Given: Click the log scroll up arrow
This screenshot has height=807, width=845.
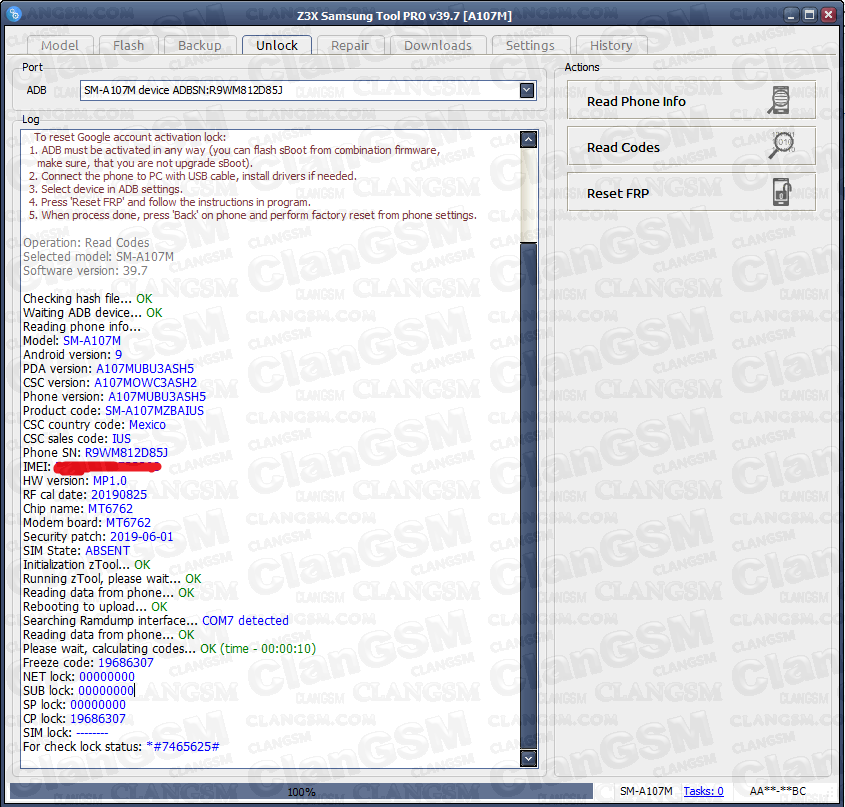Looking at the screenshot, I should 528,140.
